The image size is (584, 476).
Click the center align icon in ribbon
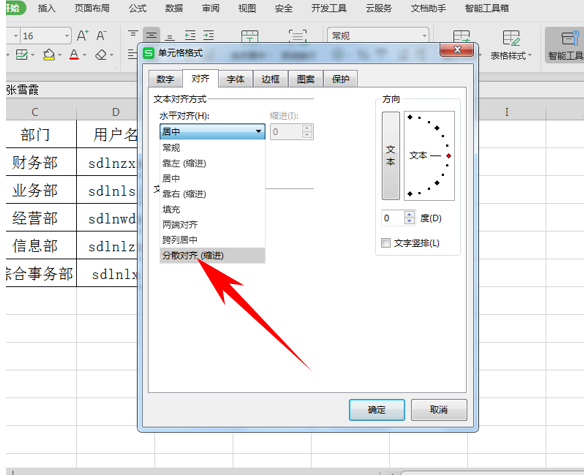click(x=151, y=35)
